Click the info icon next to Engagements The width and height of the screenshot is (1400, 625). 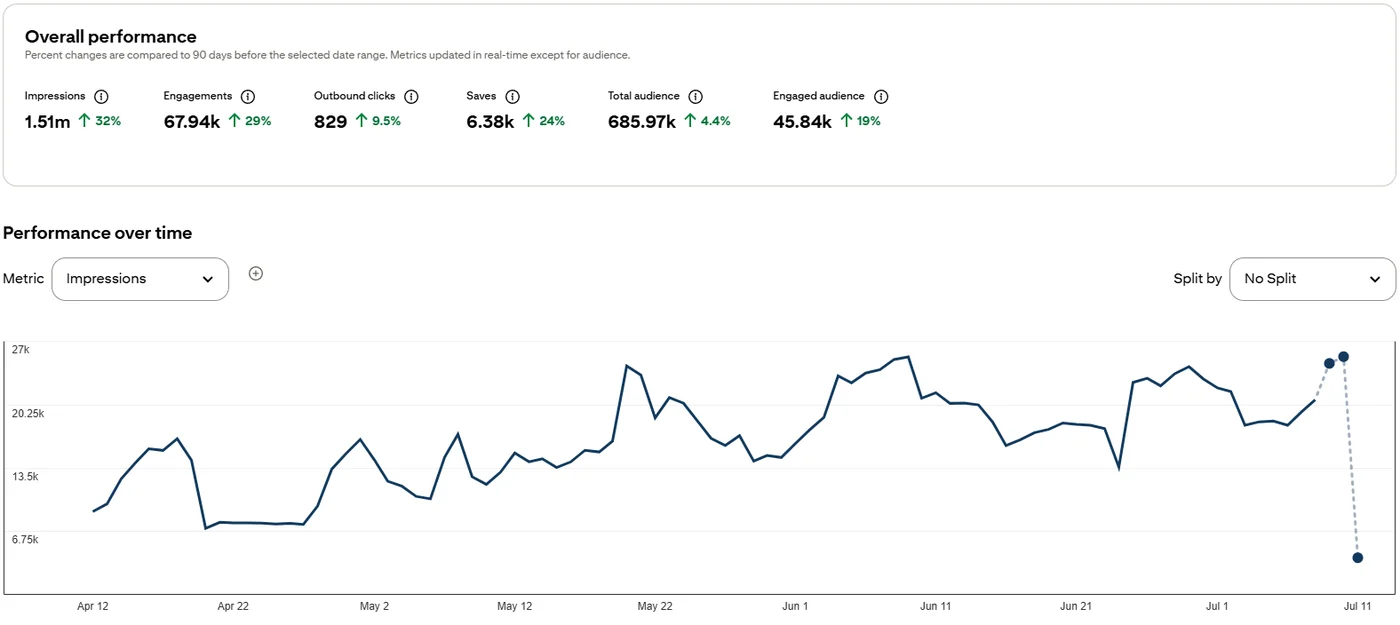point(248,97)
